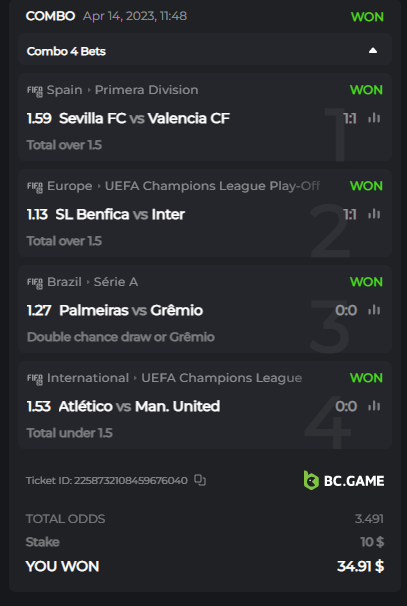
Task: Select UEFA Champions League Play-Off link
Action: (x=212, y=186)
